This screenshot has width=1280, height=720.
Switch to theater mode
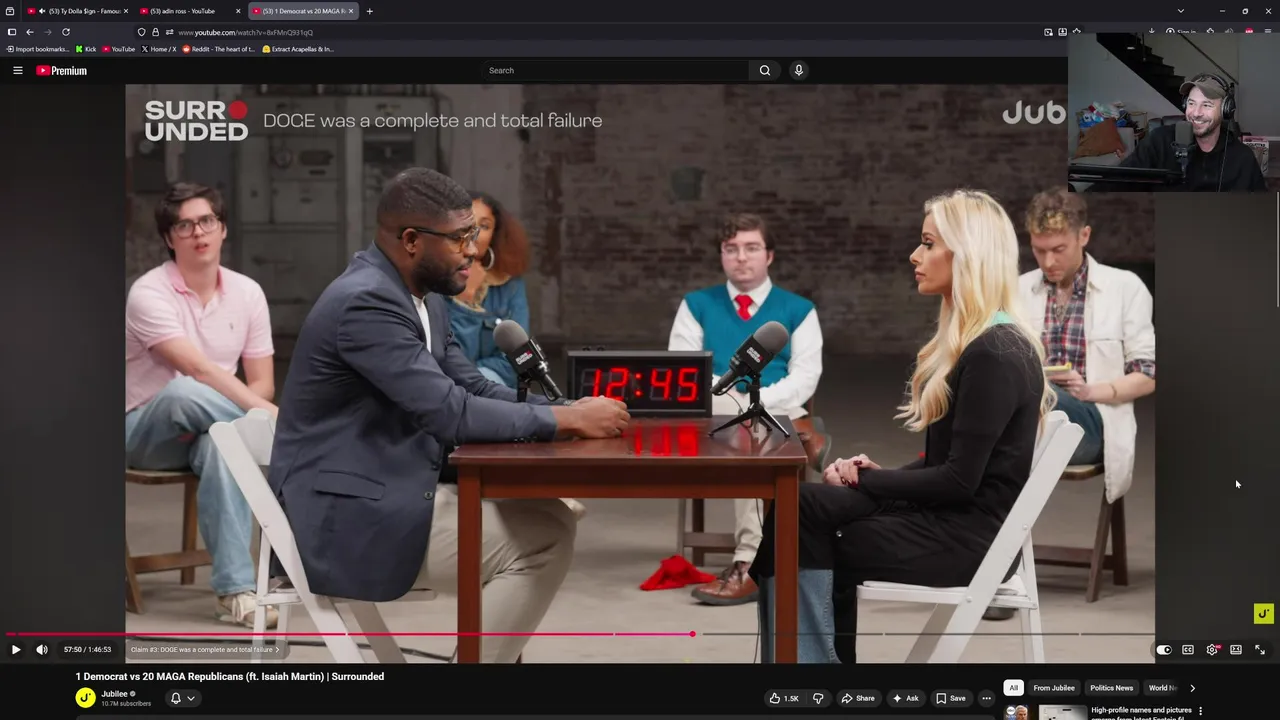[x=1236, y=650]
